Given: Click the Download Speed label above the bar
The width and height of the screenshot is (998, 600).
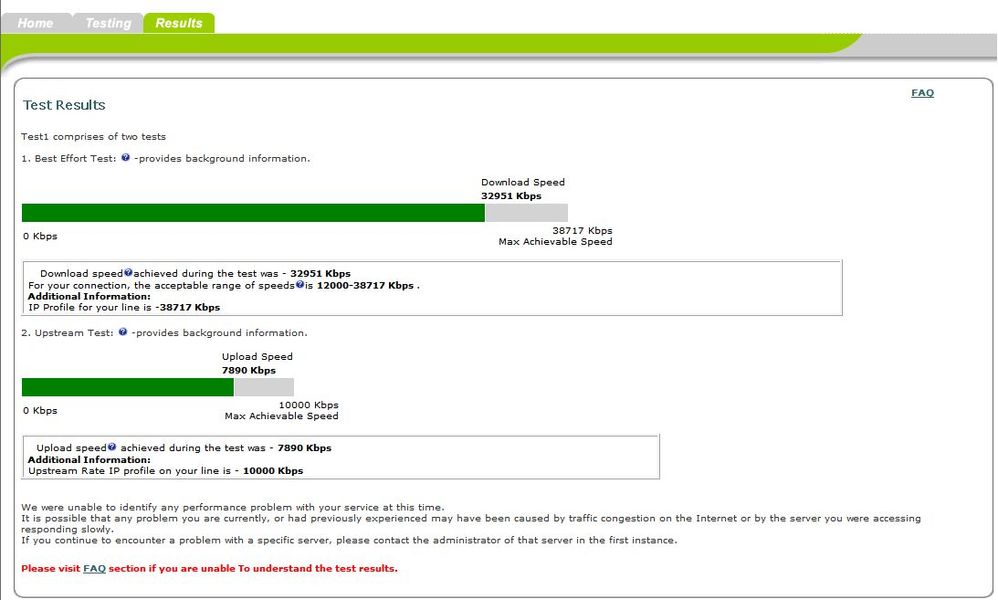Looking at the screenshot, I should coord(523,182).
